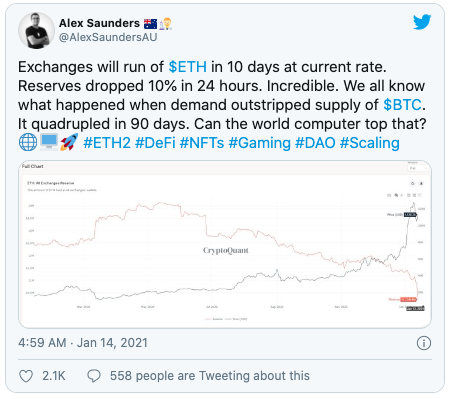Open Alex Saunders' profile picture

coord(36,30)
